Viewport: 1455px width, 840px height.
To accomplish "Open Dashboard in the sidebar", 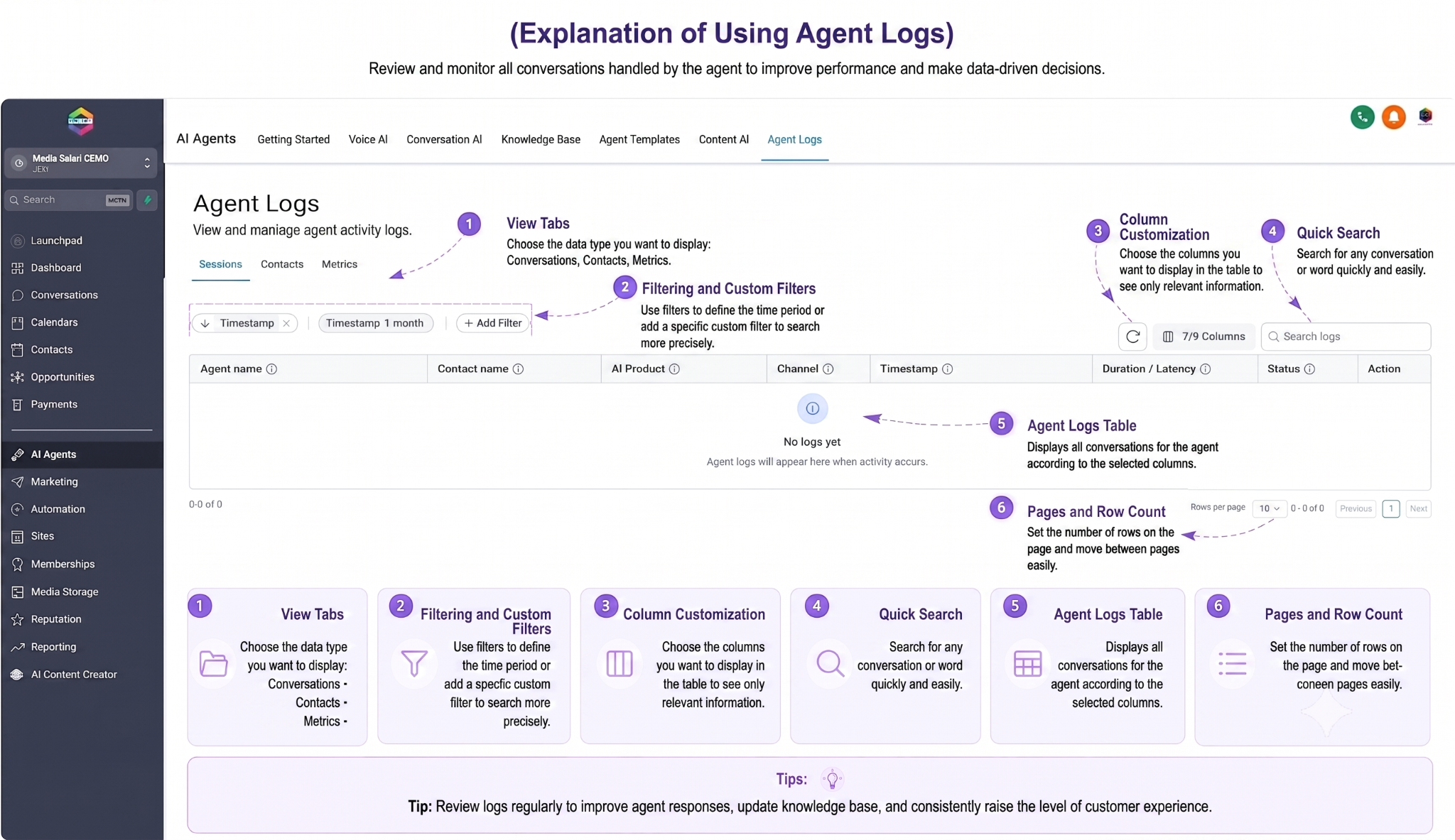I will [55, 268].
